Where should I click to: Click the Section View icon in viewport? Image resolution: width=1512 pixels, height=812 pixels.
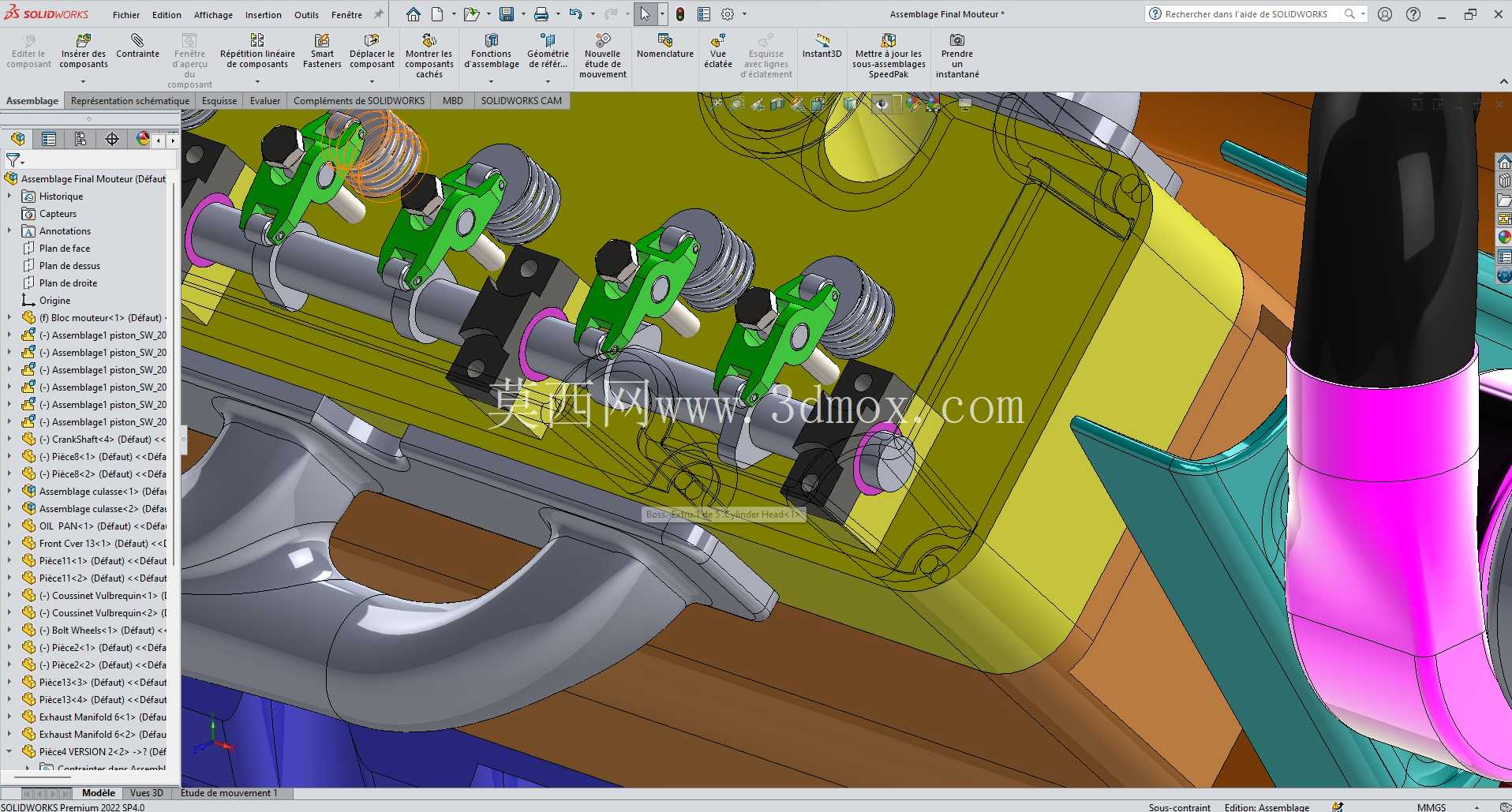click(777, 104)
